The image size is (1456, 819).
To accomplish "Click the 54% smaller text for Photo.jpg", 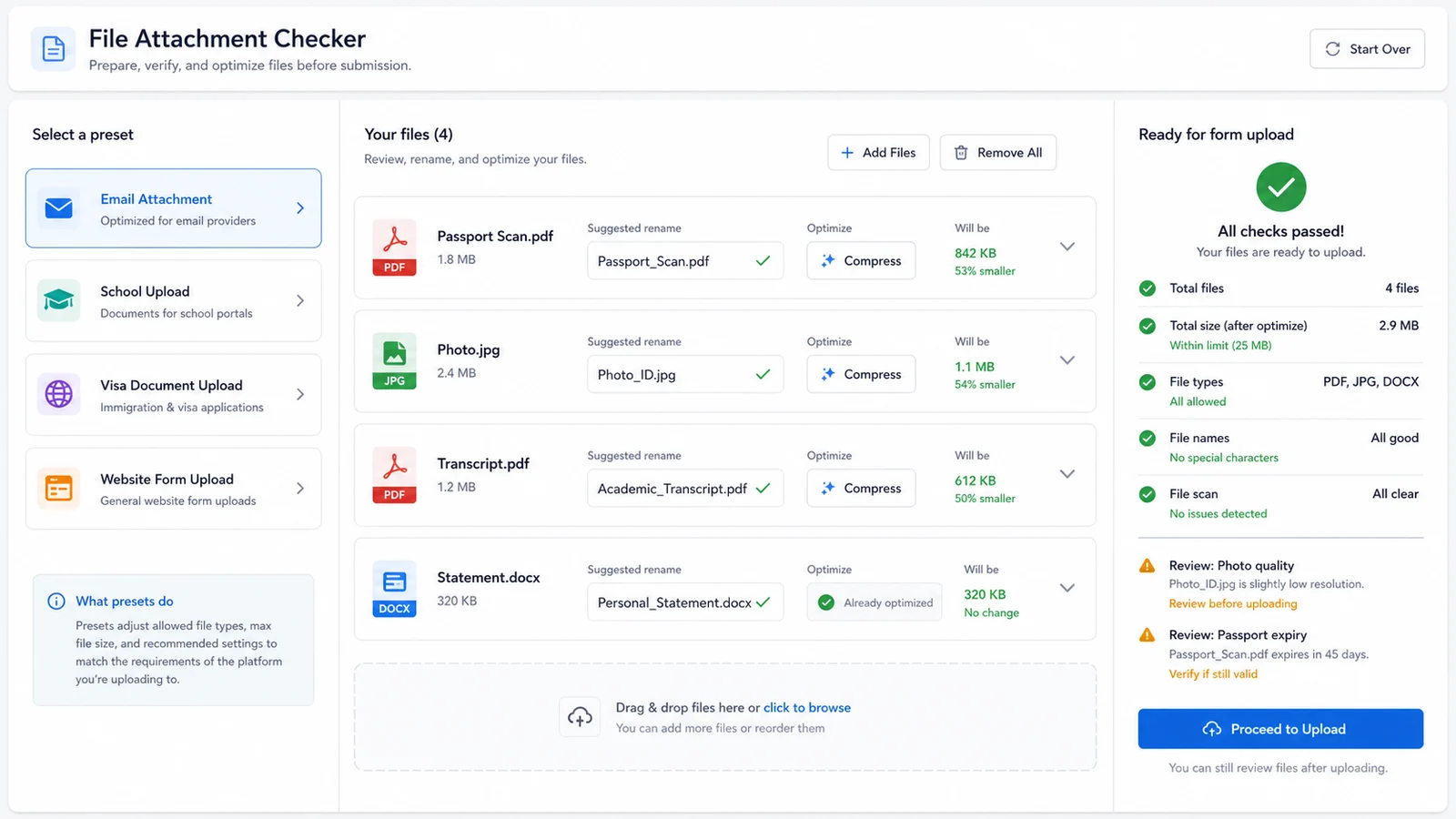I will coord(985,385).
